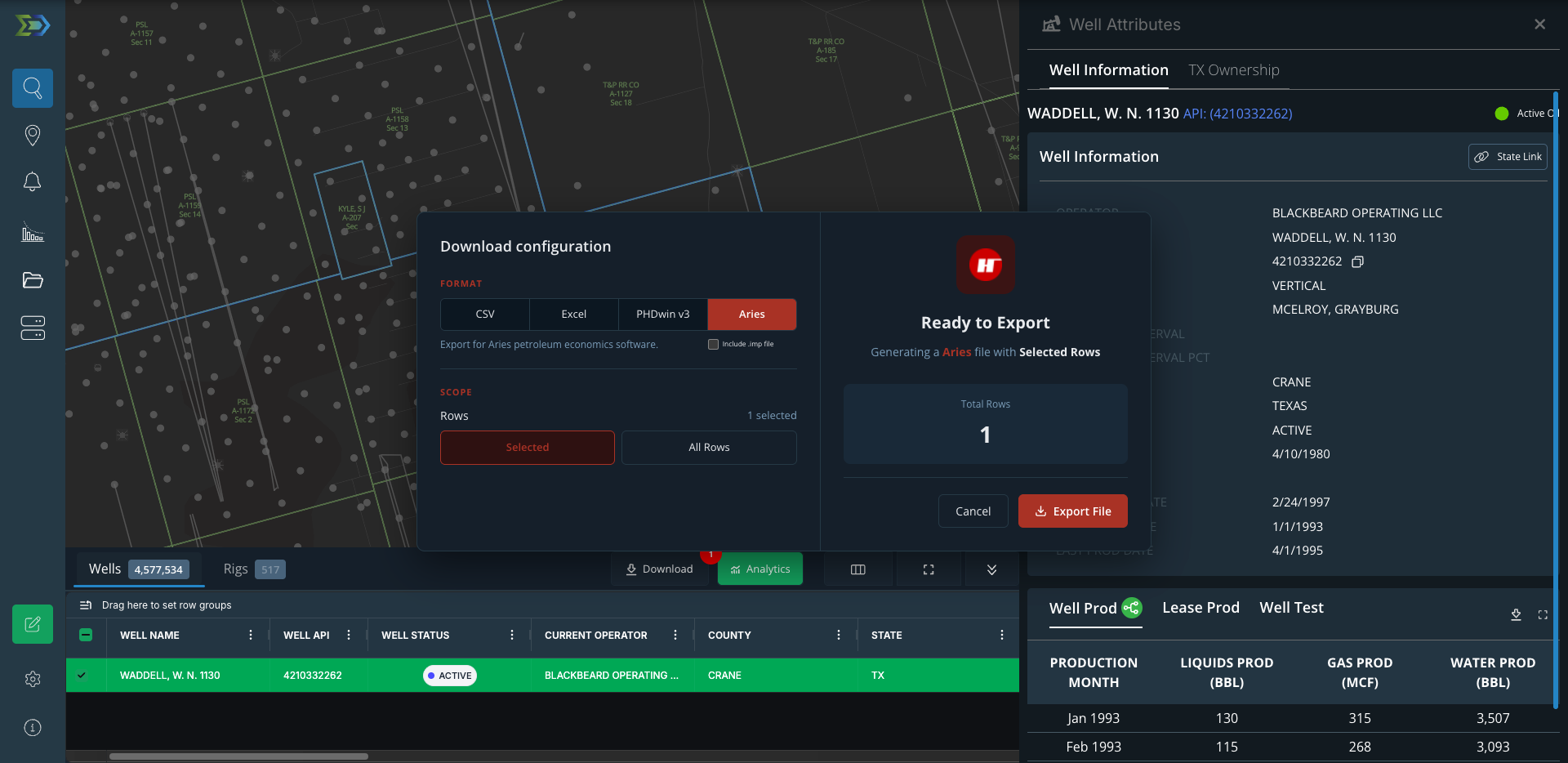Close the Well Attributes panel
Image resolution: width=1568 pixels, height=763 pixels.
[1539, 25]
